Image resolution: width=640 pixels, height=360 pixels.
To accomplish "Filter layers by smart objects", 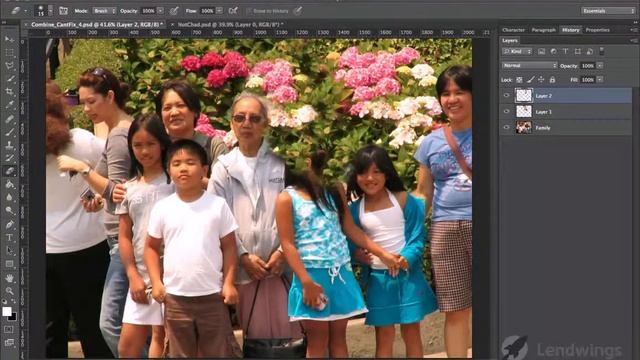I will [589, 51].
